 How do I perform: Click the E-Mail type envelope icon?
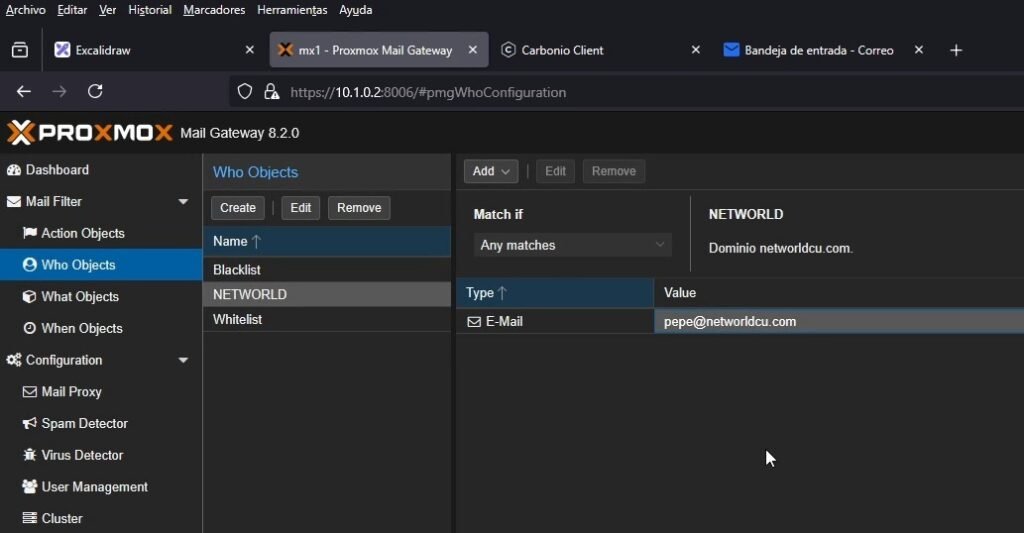pos(474,321)
